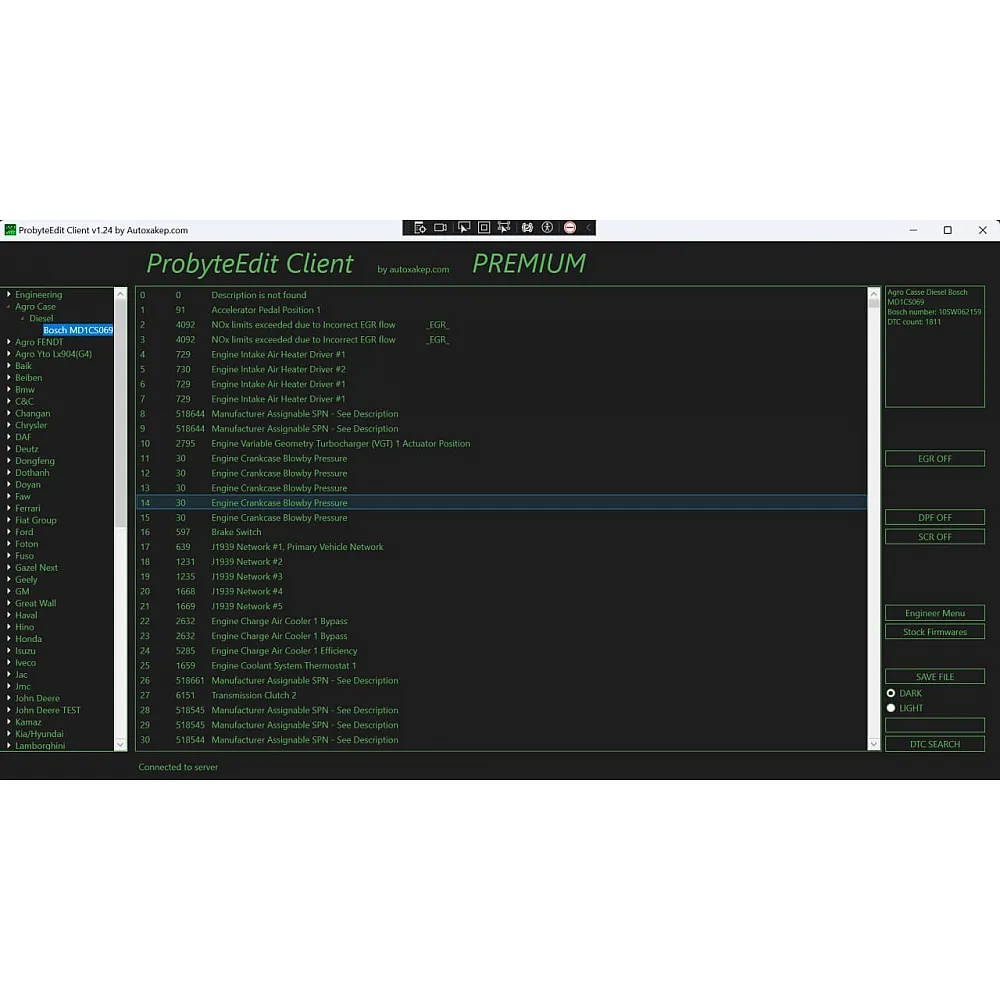Click the square layout adorner icon
Viewport: 1000px width, 1000px height.
tap(484, 228)
